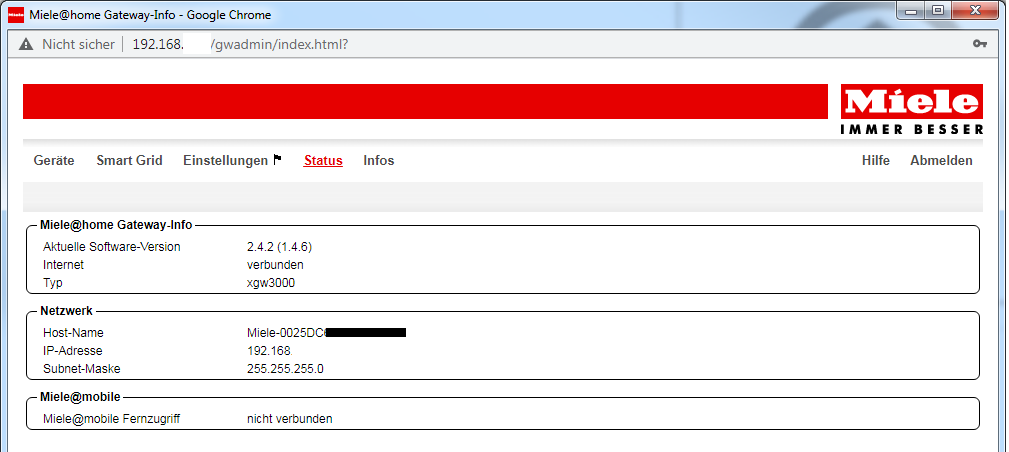Viewport: 1009px width, 452px height.
Task: Click software version value 2.4.2 (1.4.6)
Action: click(x=279, y=247)
